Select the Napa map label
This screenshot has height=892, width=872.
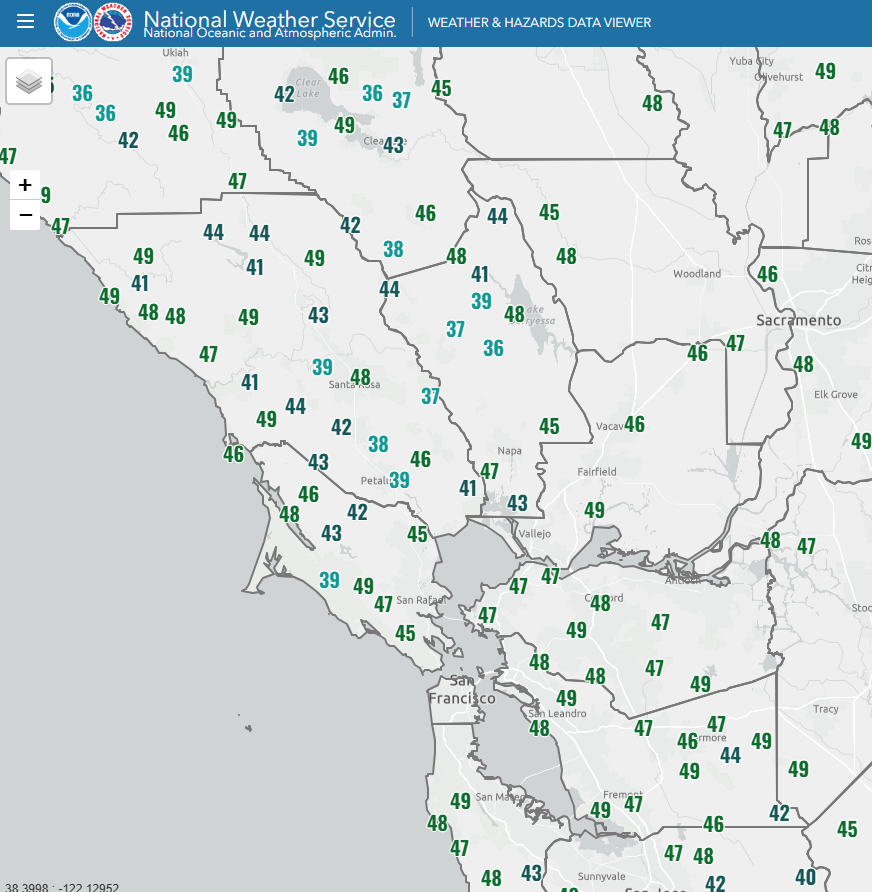click(509, 451)
